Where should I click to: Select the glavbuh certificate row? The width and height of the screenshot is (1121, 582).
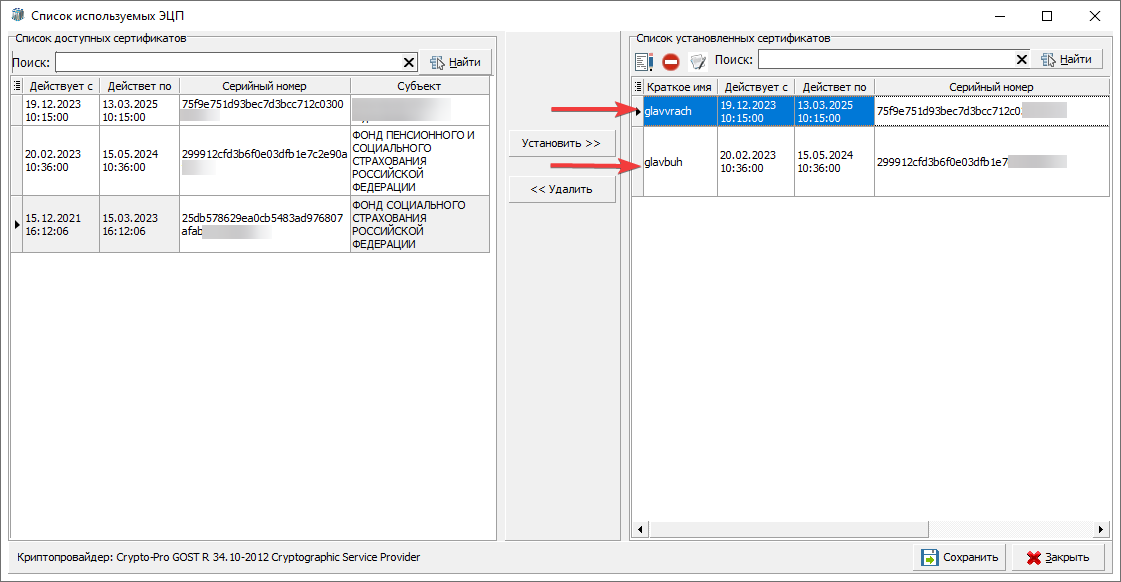(679, 161)
